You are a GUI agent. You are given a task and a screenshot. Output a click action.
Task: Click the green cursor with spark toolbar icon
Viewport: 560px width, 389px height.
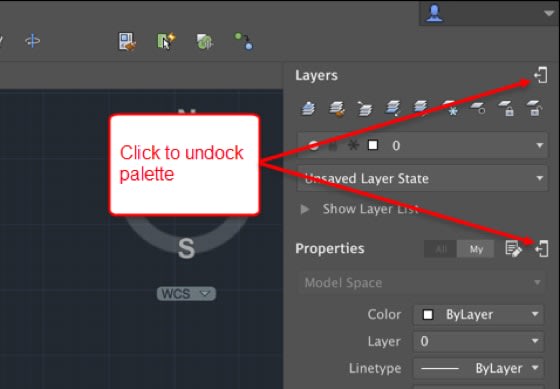tap(166, 41)
